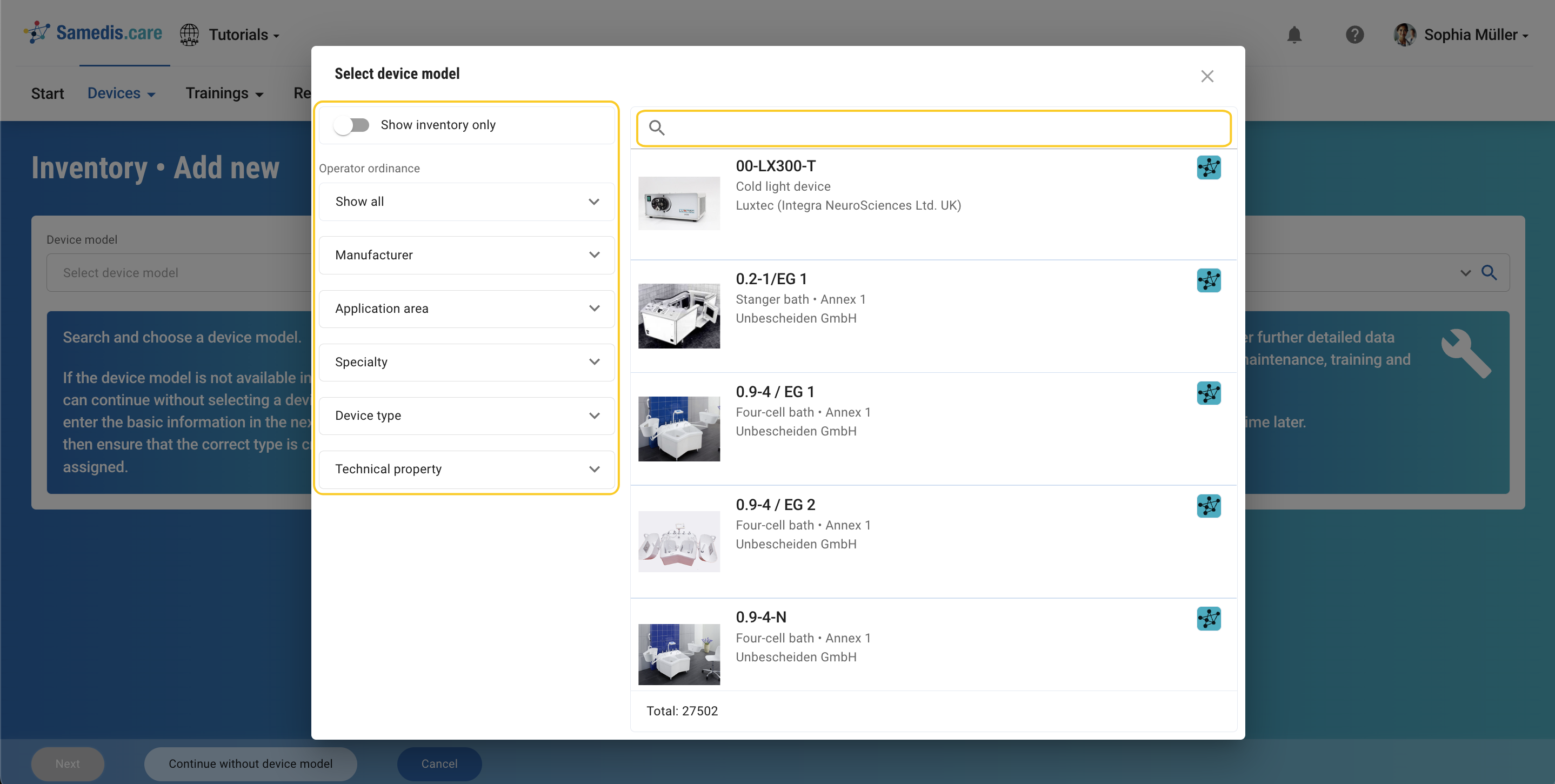Click the Samedis badge icon for 0.2-1/EG 1
Viewport: 1555px width, 784px height.
tap(1208, 280)
